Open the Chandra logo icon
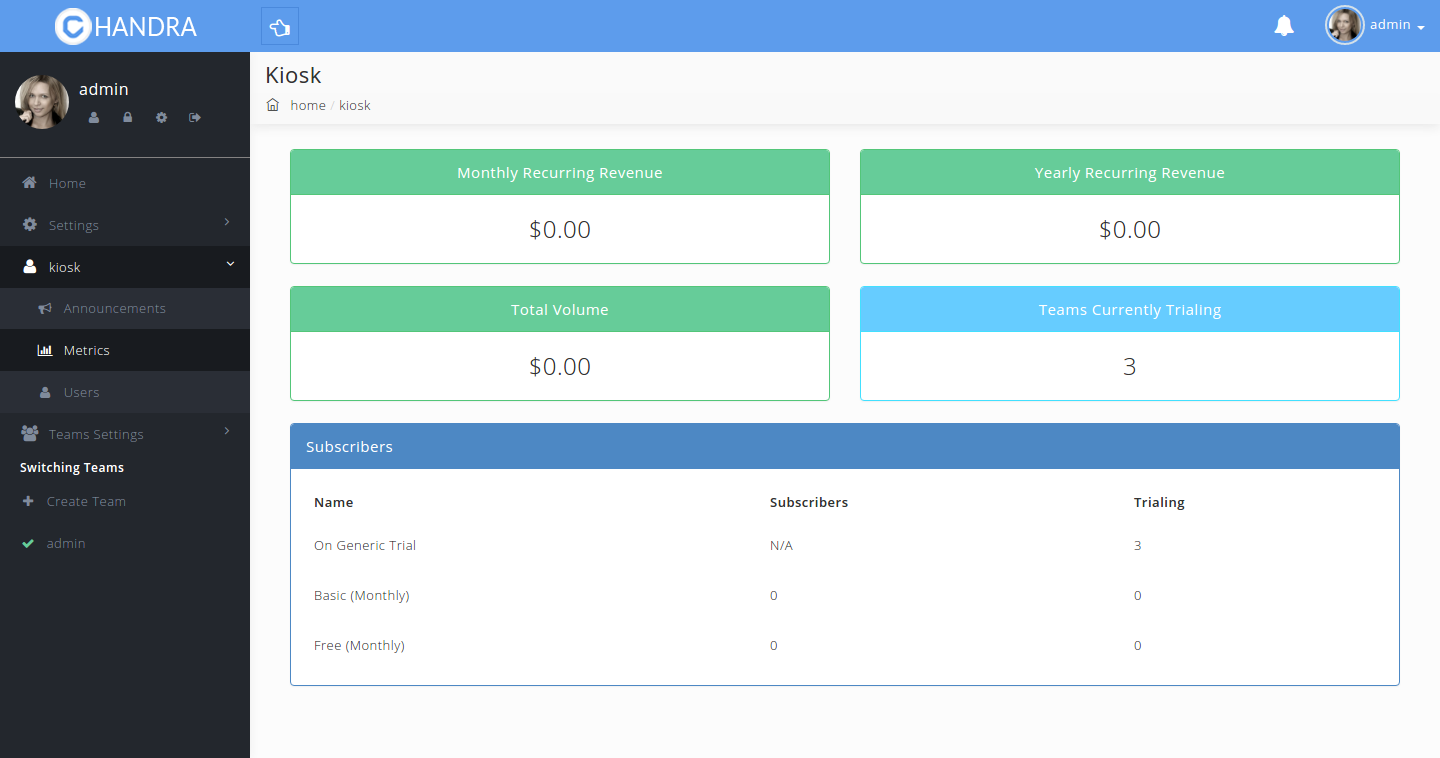1440x758 pixels. point(72,26)
